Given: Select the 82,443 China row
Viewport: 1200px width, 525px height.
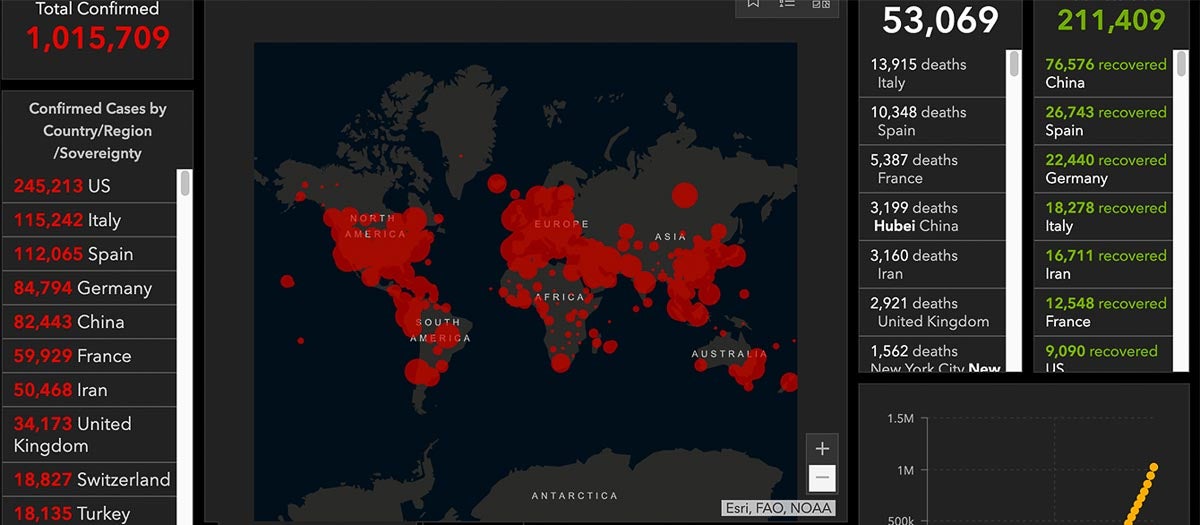Looking at the screenshot, I should pos(90,322).
